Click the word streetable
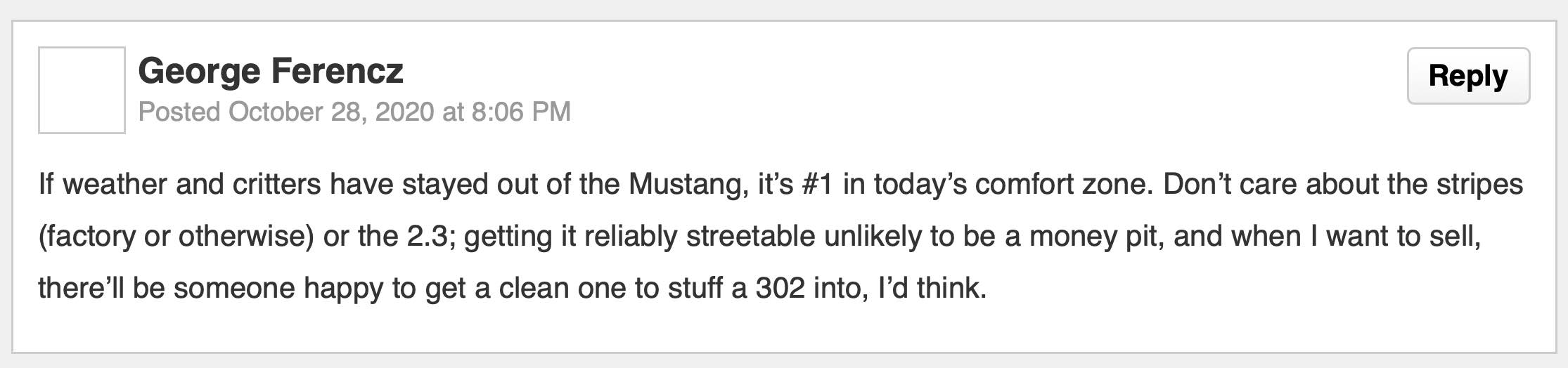The height and width of the screenshot is (368, 1568). tap(750, 237)
